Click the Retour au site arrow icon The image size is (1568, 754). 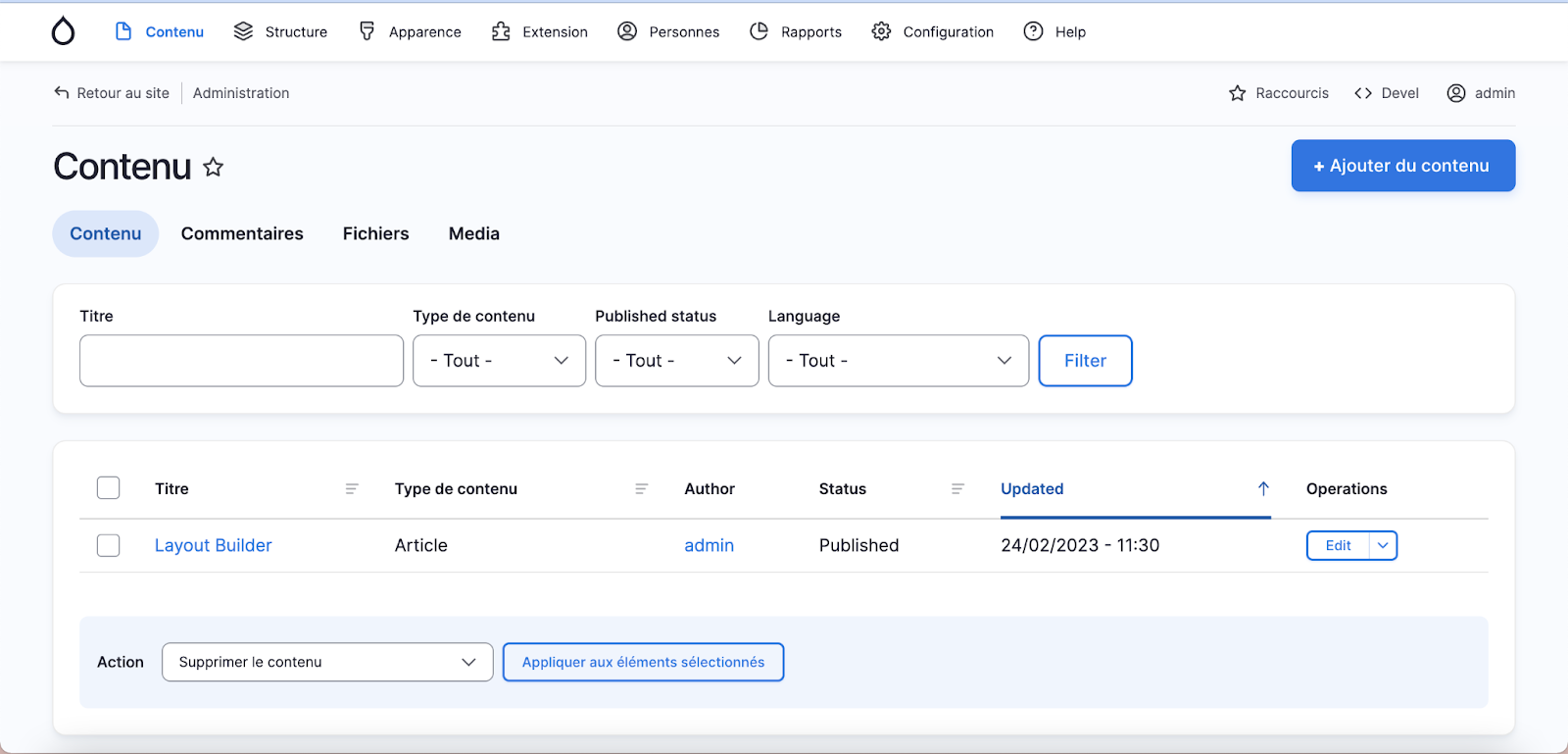pos(62,93)
